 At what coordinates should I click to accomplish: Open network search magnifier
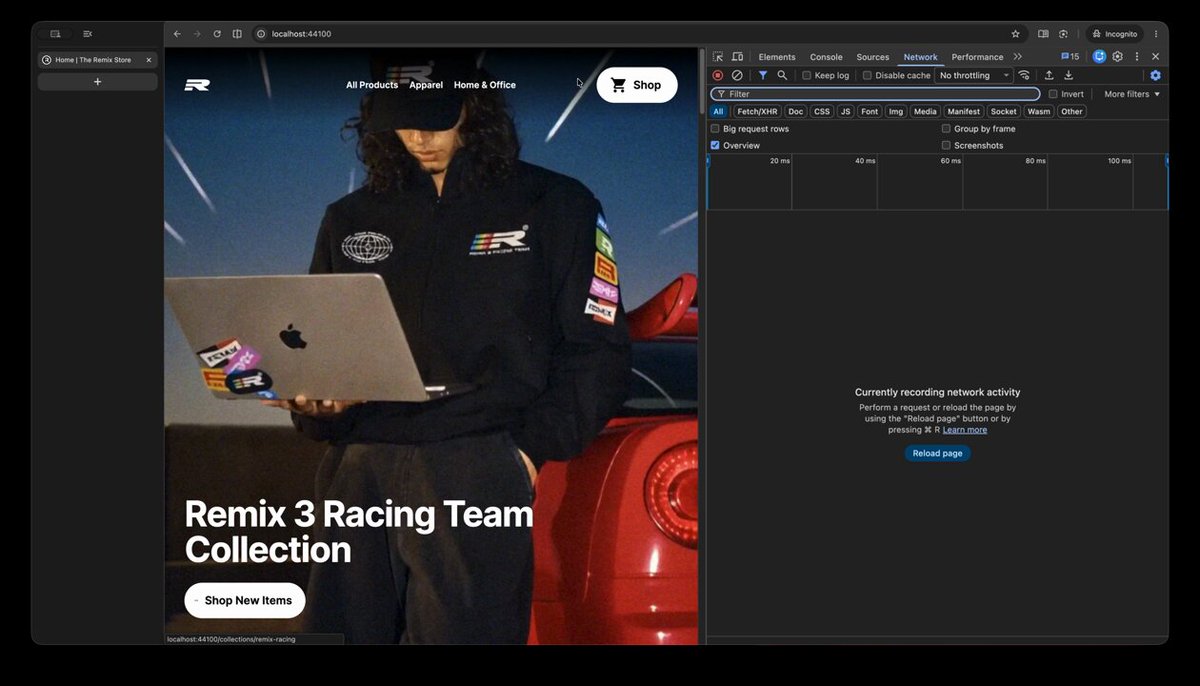(x=782, y=75)
